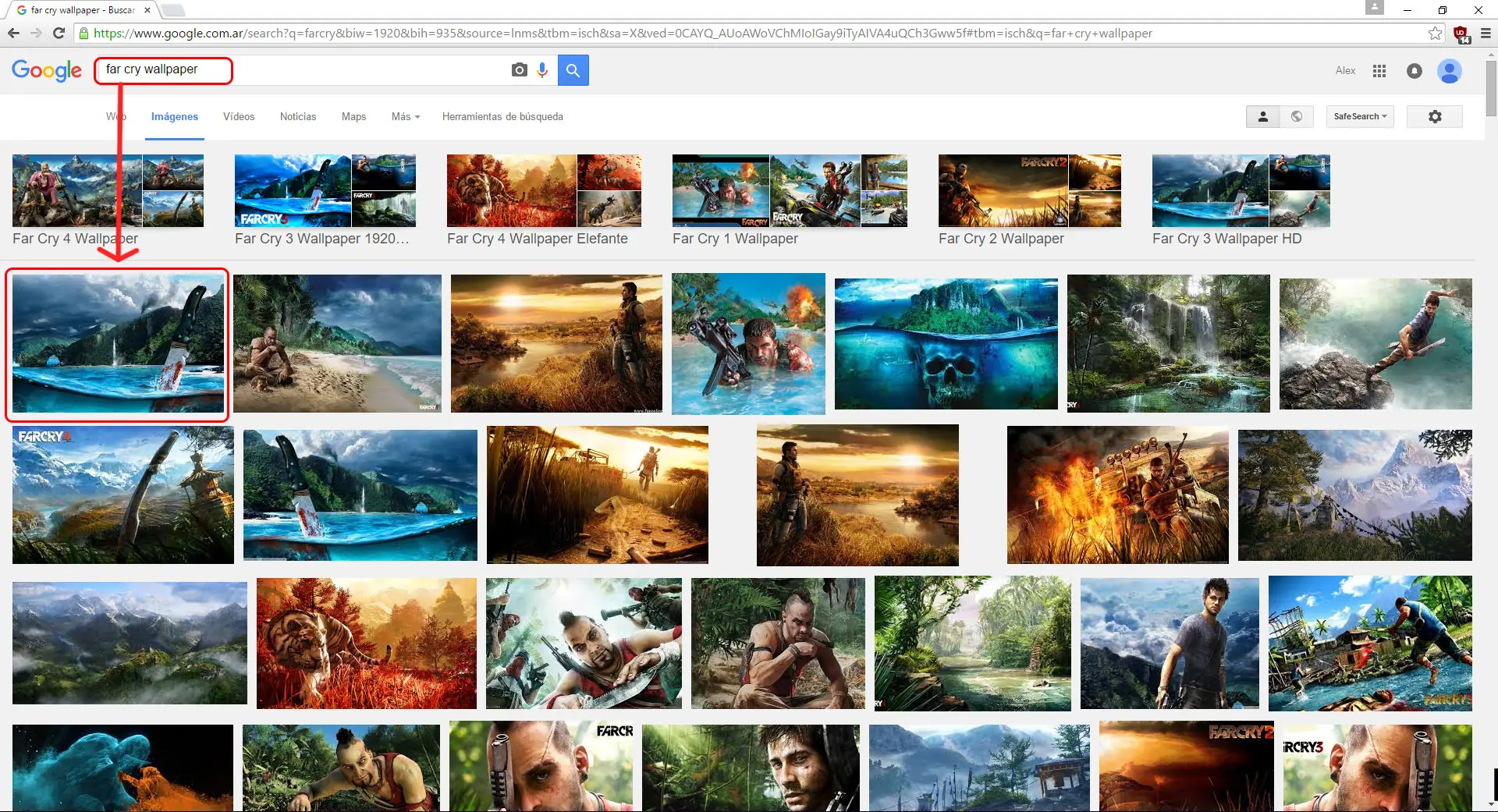The image size is (1498, 812).
Task: Open Far Cry 4 Wallpaper Elefante suggestion
Action: [x=537, y=239]
